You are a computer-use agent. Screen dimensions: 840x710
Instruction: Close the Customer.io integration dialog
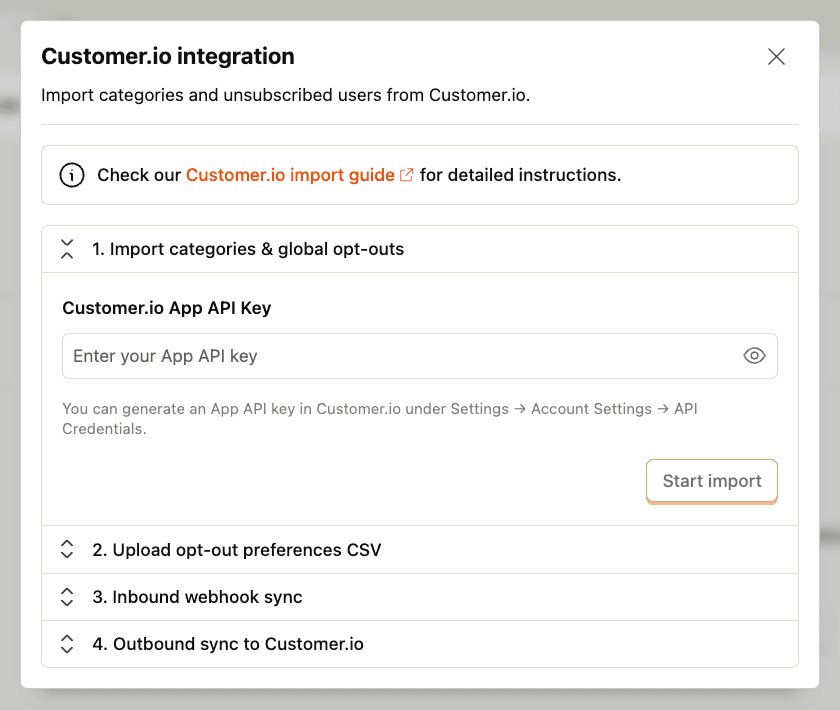pyautogui.click(x=776, y=56)
